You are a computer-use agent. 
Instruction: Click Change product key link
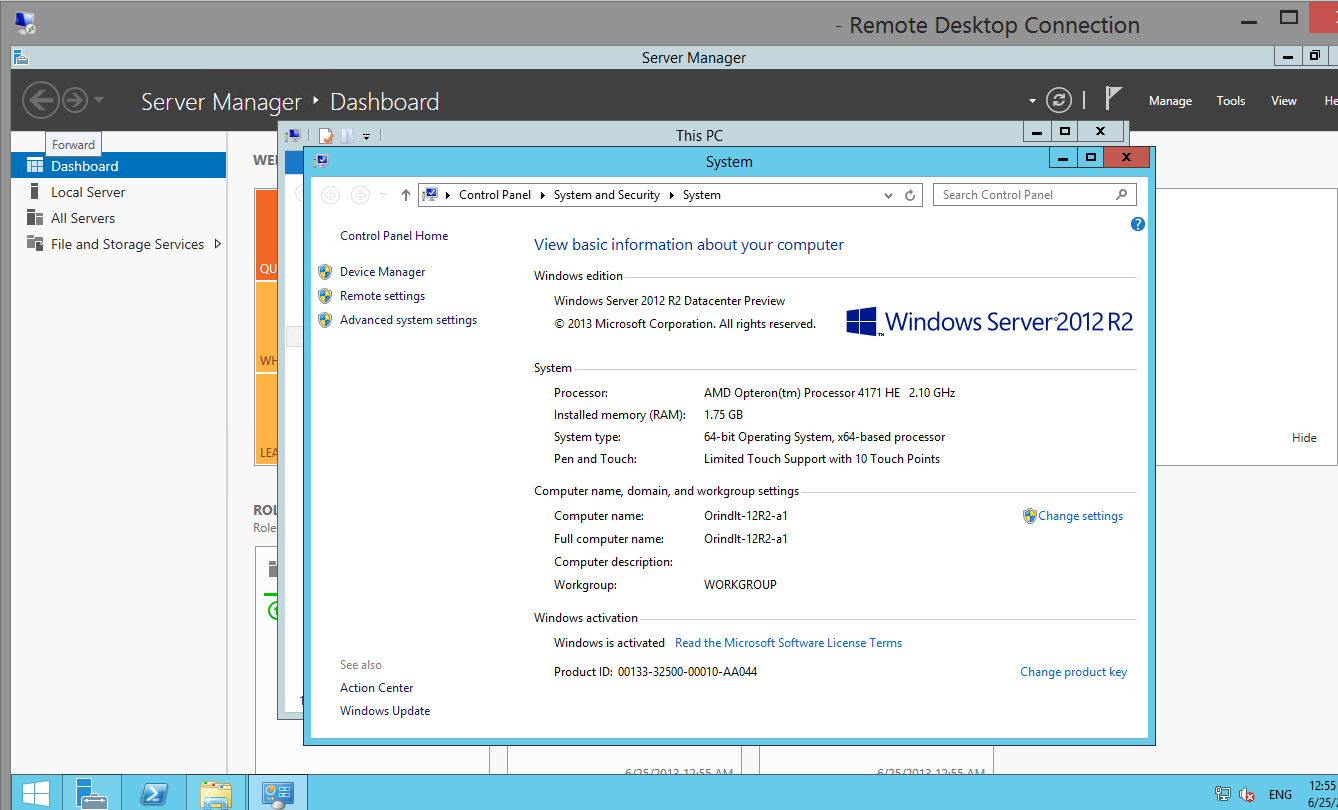(1073, 672)
